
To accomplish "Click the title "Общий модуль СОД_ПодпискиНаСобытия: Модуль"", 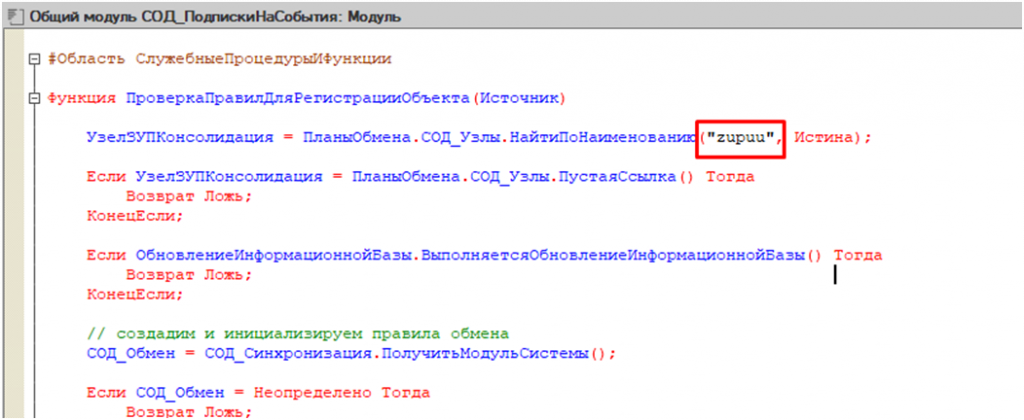I will pos(214,16).
